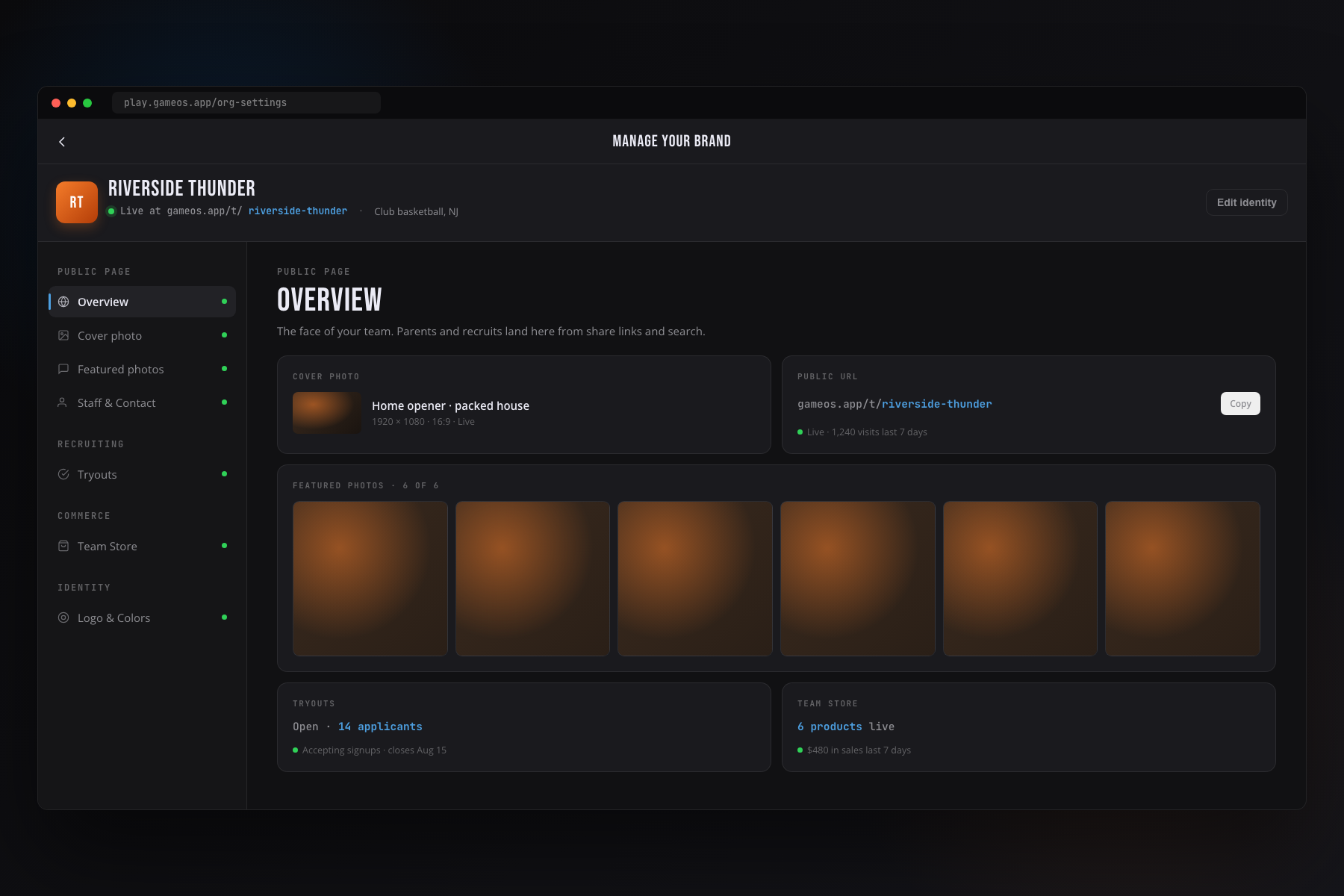Click green status dot on Team Store row

(x=224, y=546)
